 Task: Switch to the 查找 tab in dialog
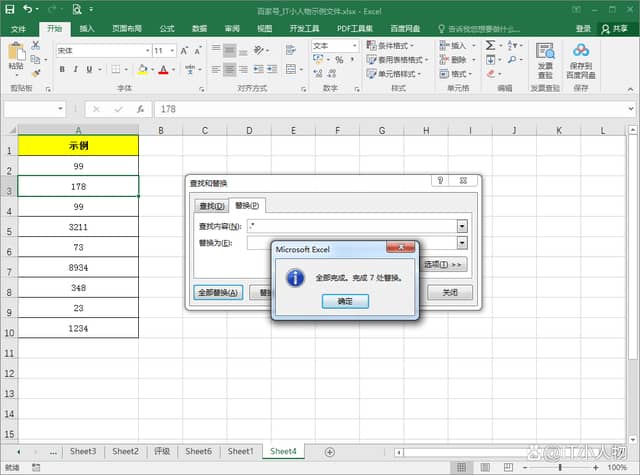211,206
